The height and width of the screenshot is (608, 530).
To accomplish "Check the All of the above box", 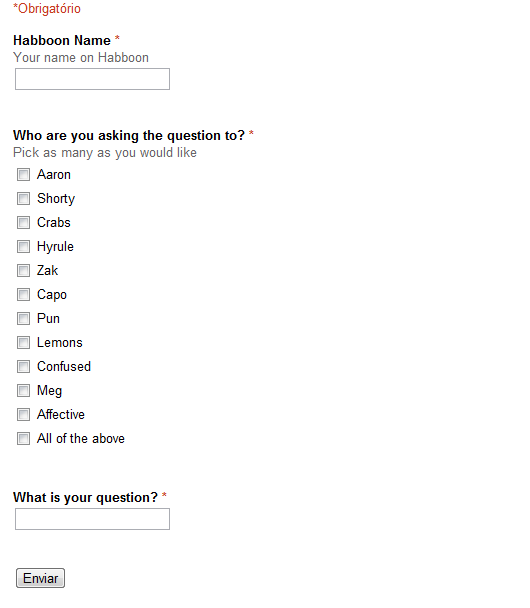I will coord(23,439).
